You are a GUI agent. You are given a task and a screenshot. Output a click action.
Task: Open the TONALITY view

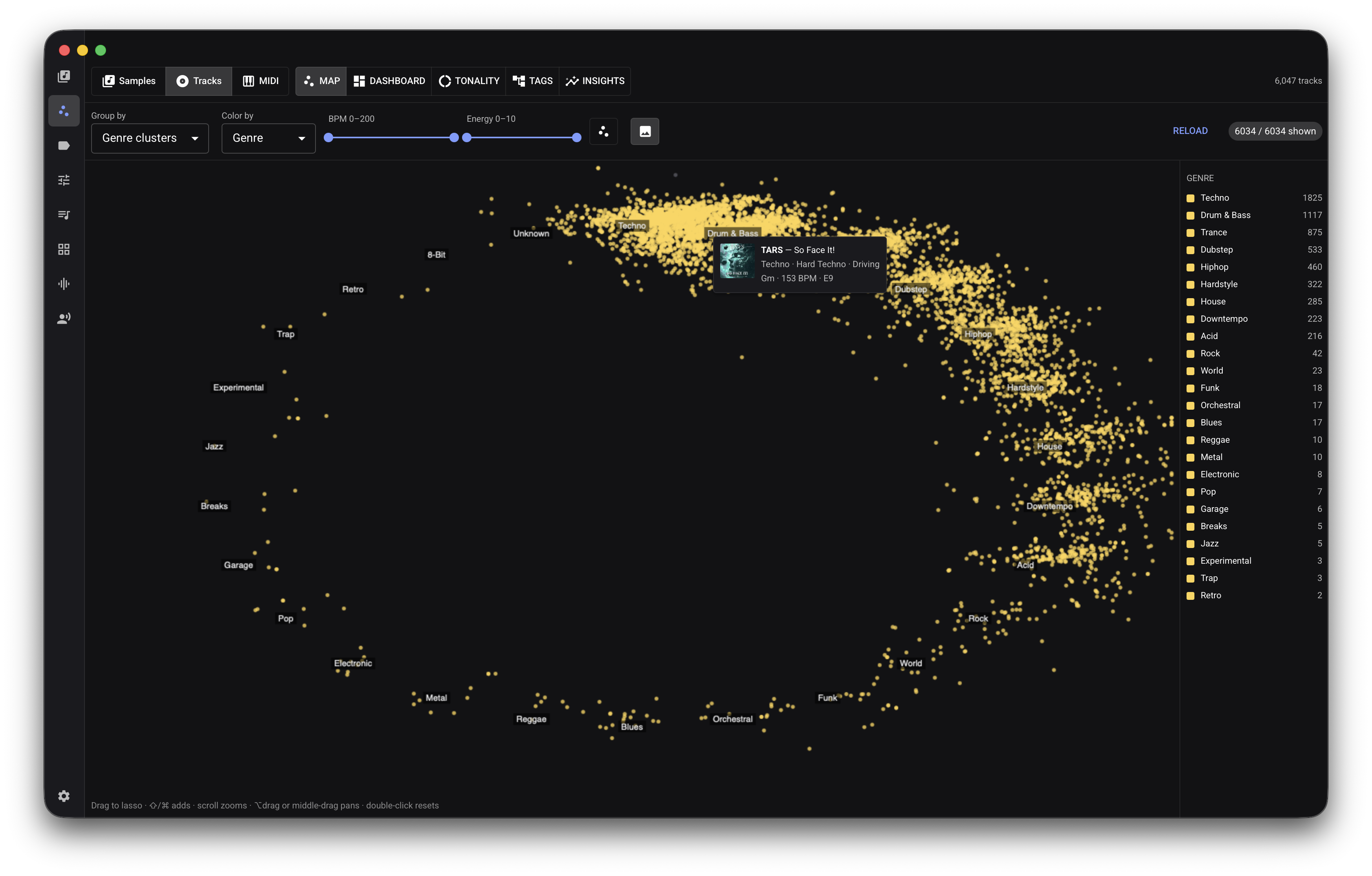pyautogui.click(x=469, y=81)
